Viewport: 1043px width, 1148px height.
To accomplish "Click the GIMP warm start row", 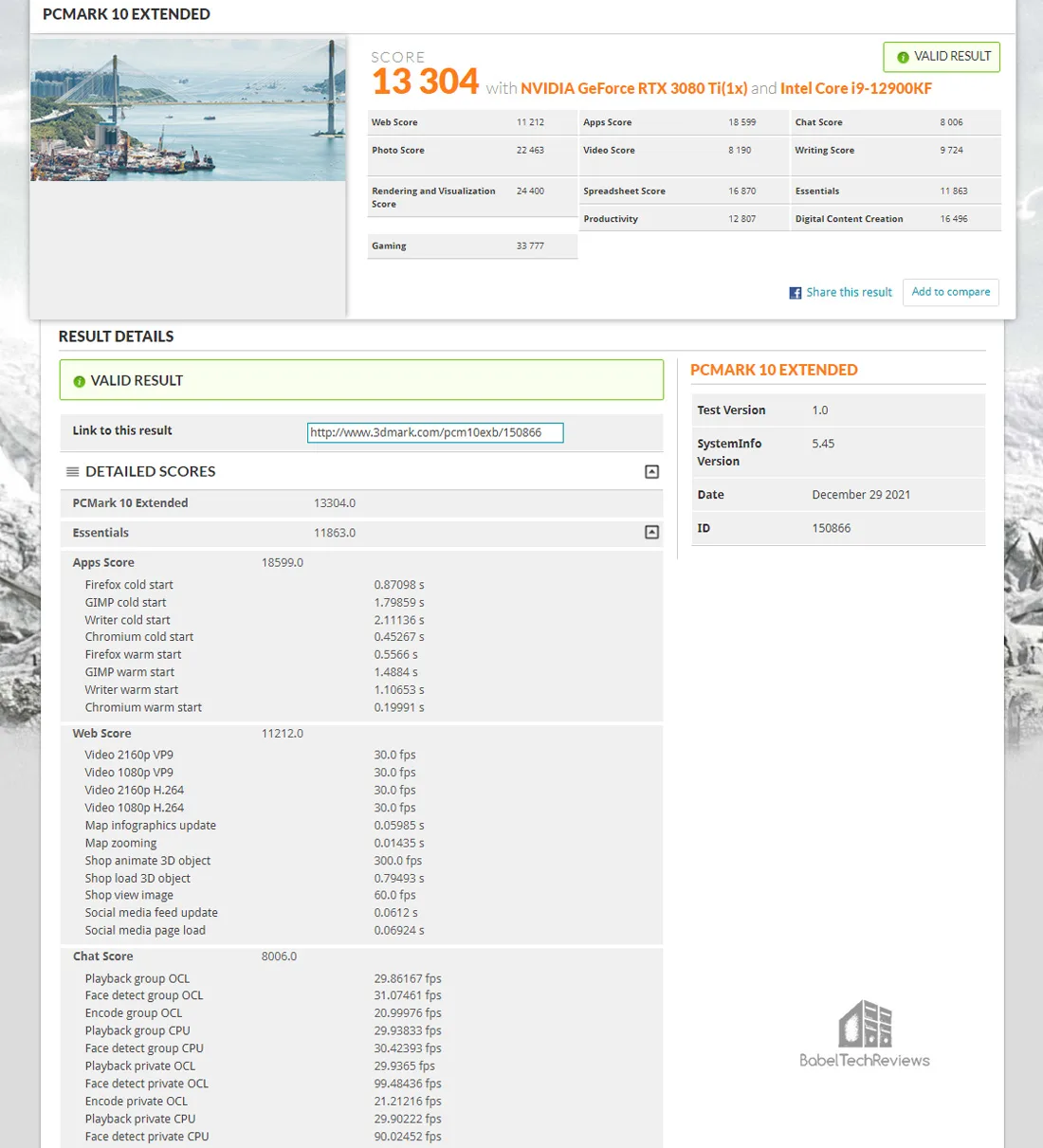I will click(x=361, y=672).
